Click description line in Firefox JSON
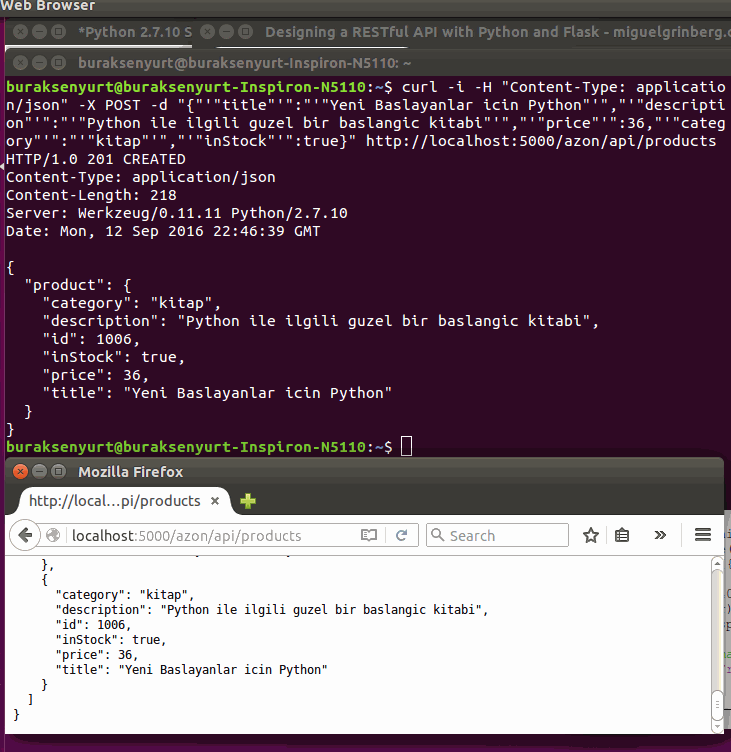 click(x=271, y=610)
